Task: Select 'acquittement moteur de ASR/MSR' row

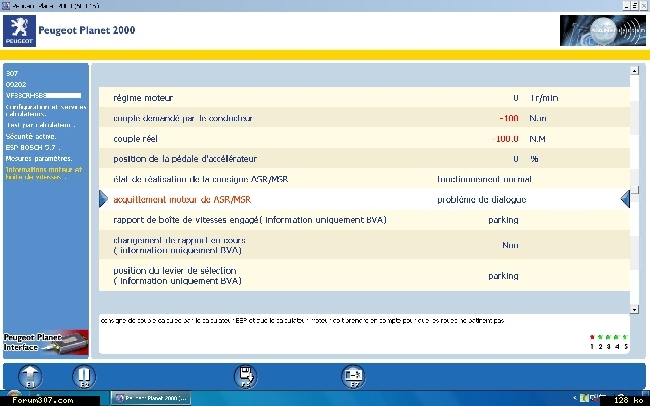Action: [364, 199]
